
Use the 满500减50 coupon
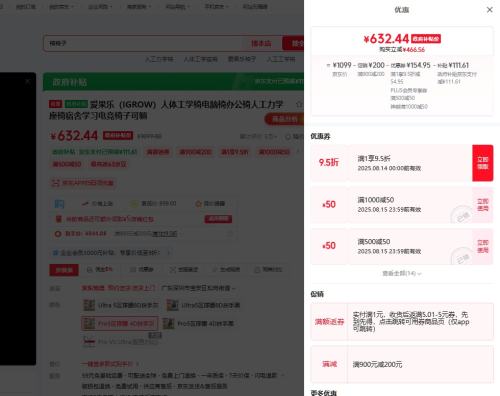482,246
